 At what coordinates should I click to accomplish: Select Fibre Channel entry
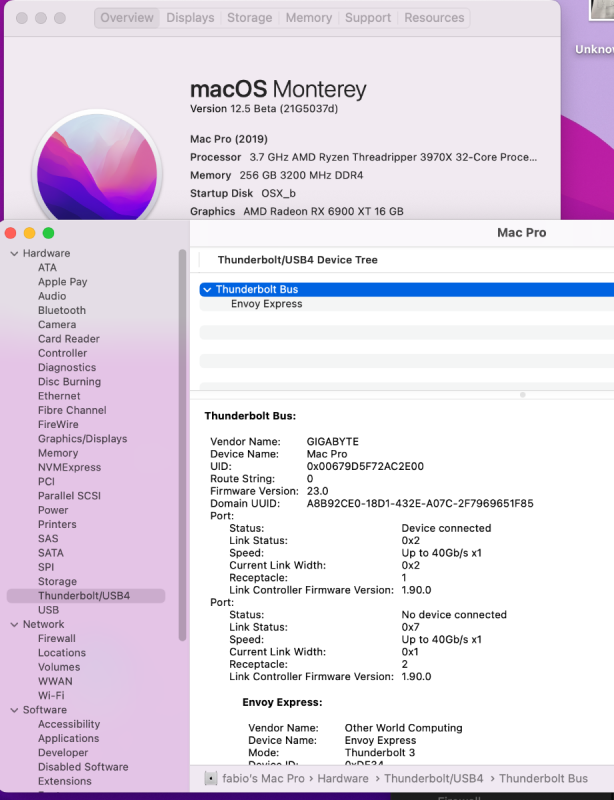[72, 410]
